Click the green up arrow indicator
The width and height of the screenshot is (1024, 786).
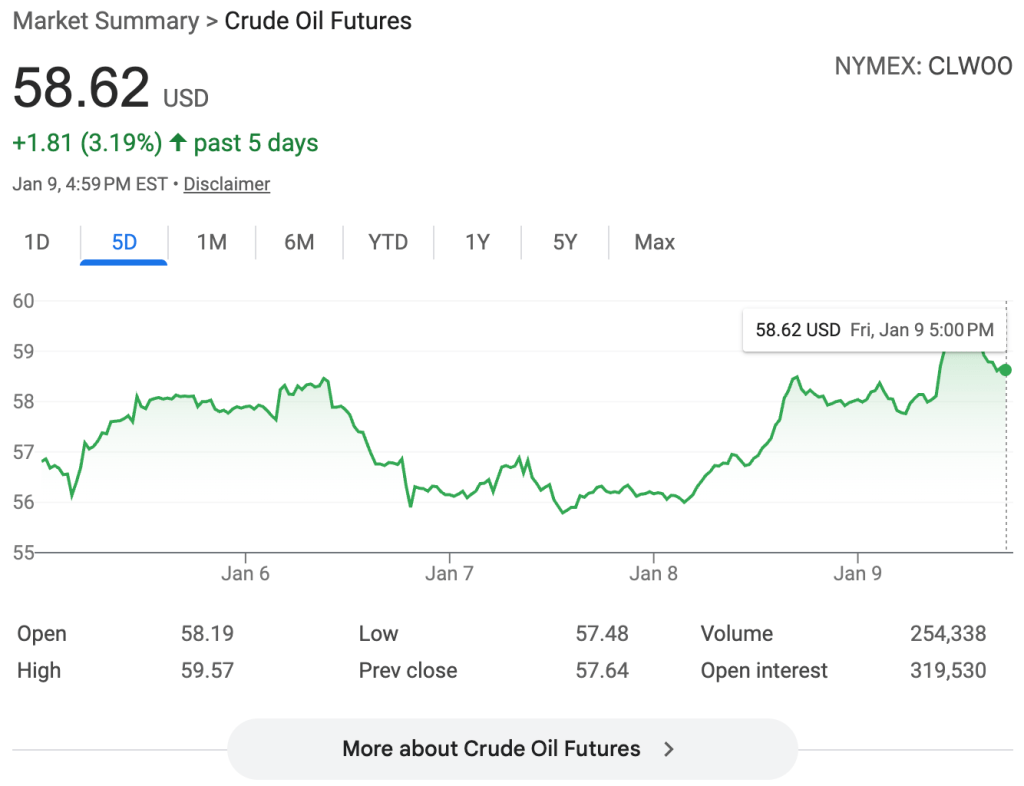coord(178,143)
